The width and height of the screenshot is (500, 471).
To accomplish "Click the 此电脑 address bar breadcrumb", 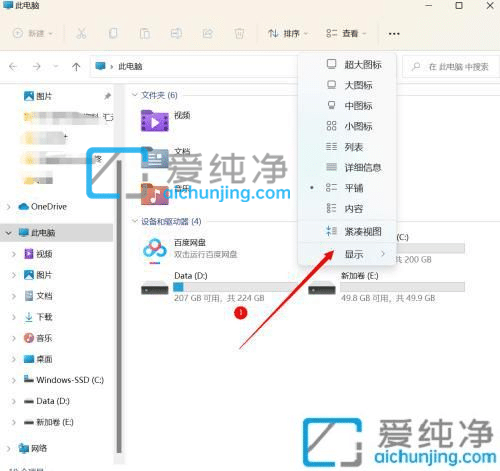I will click(130, 66).
